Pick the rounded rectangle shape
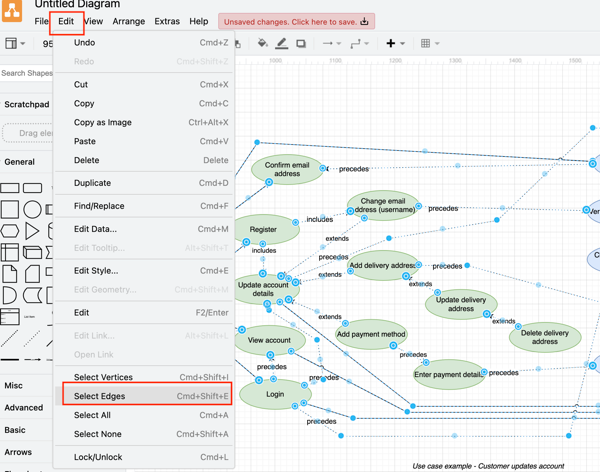The height and width of the screenshot is (472, 600). (x=33, y=188)
